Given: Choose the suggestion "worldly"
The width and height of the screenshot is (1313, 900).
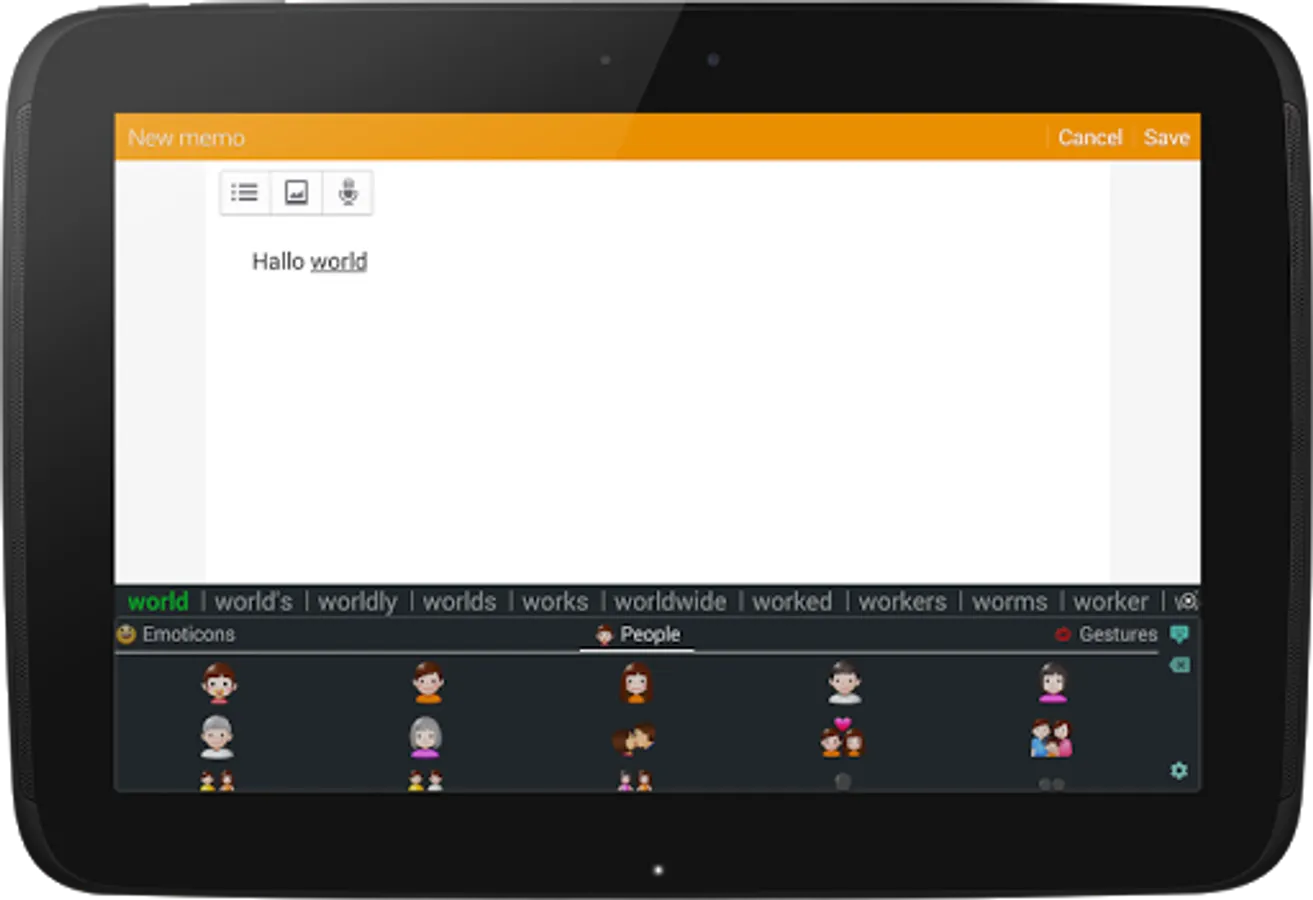Looking at the screenshot, I should (x=357, y=601).
